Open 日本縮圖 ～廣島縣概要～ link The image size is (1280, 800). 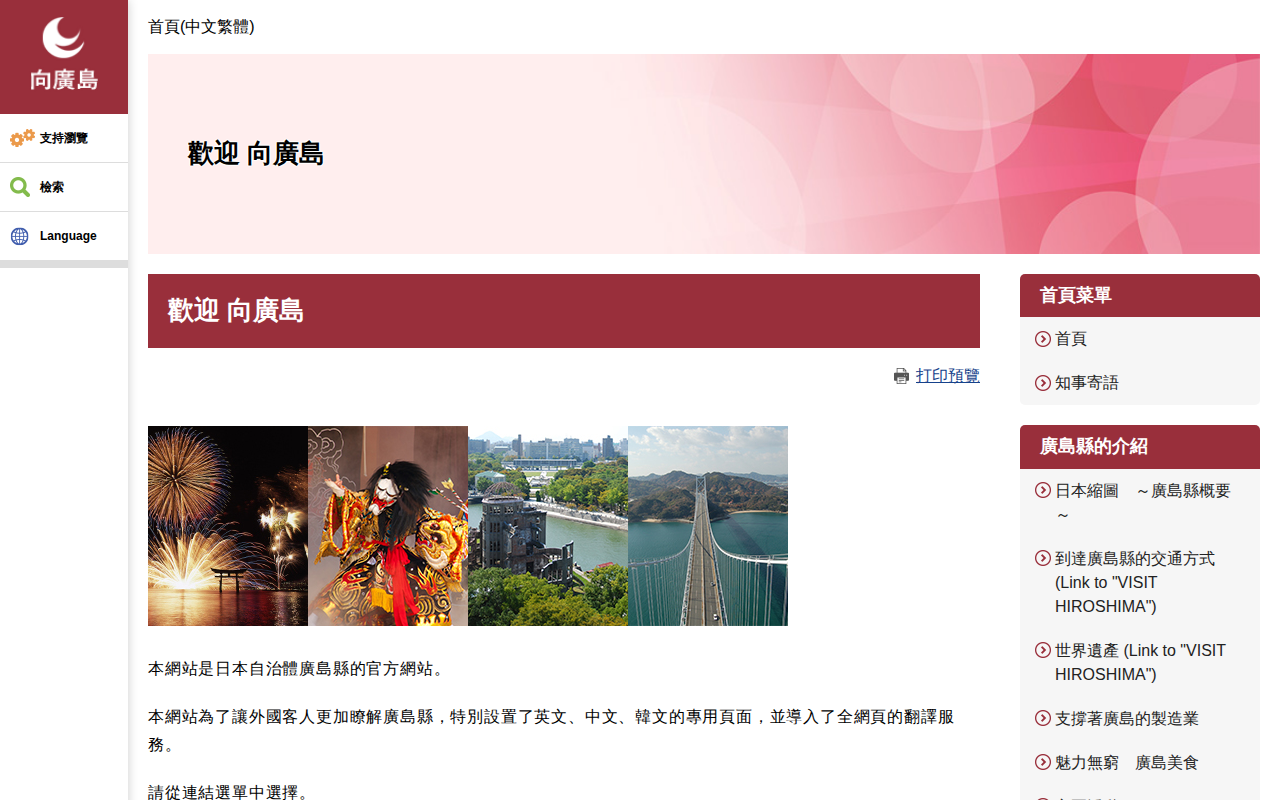point(1143,503)
